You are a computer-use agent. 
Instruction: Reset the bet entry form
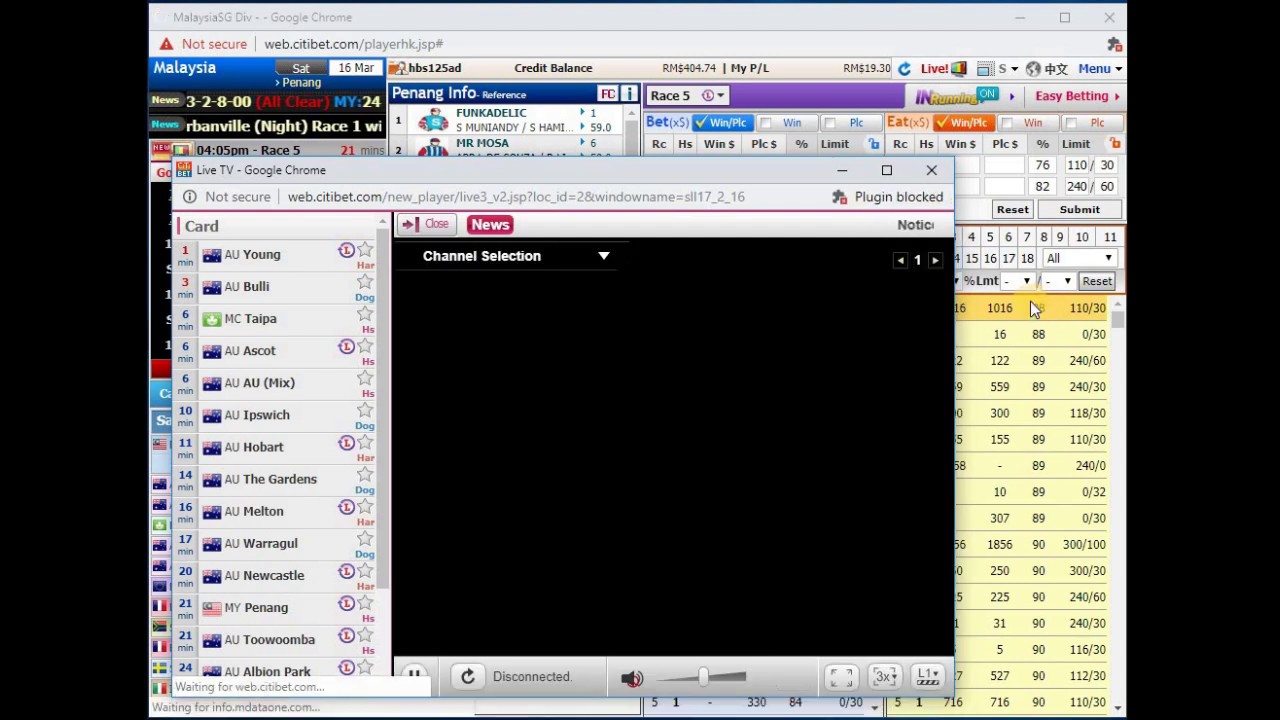(x=1012, y=210)
